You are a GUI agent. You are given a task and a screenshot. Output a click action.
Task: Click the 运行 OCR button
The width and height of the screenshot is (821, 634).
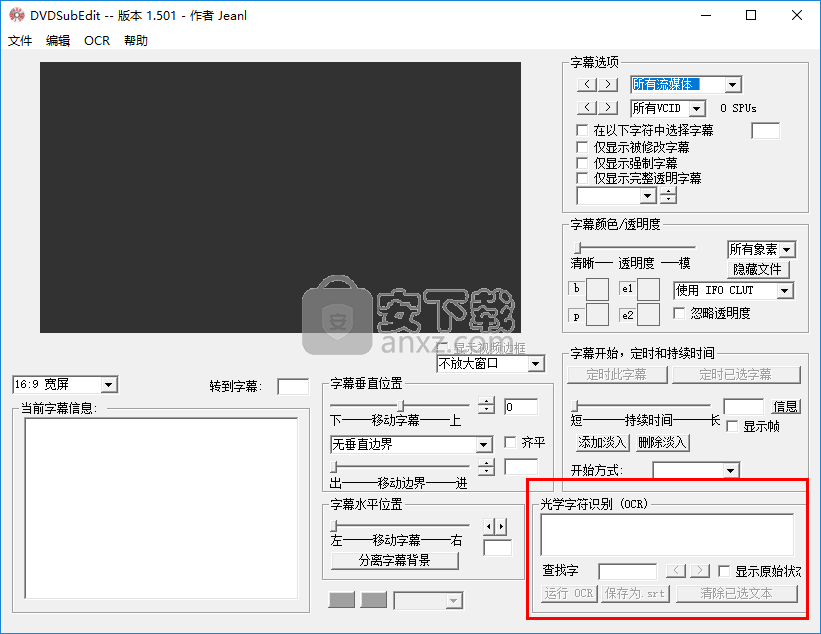pyautogui.click(x=569, y=594)
